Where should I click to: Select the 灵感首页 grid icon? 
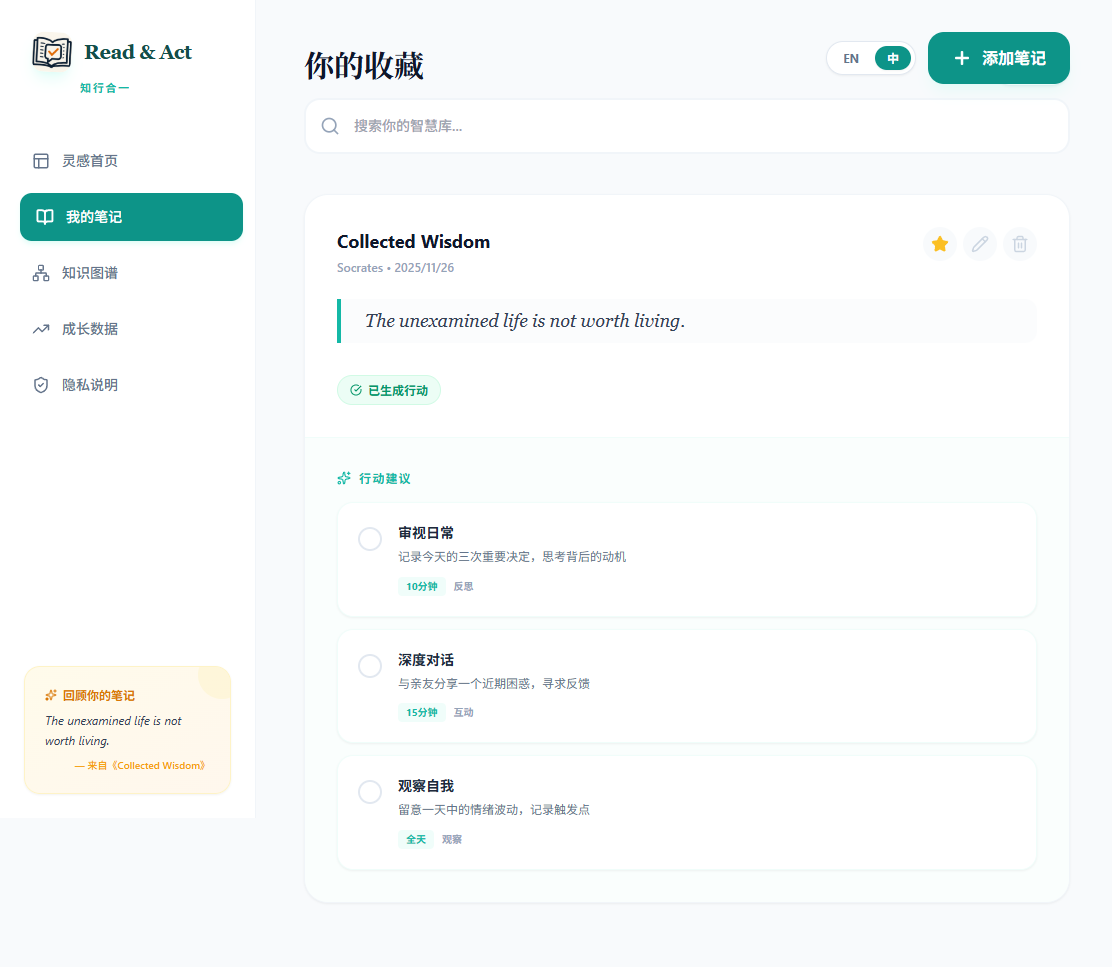40,160
